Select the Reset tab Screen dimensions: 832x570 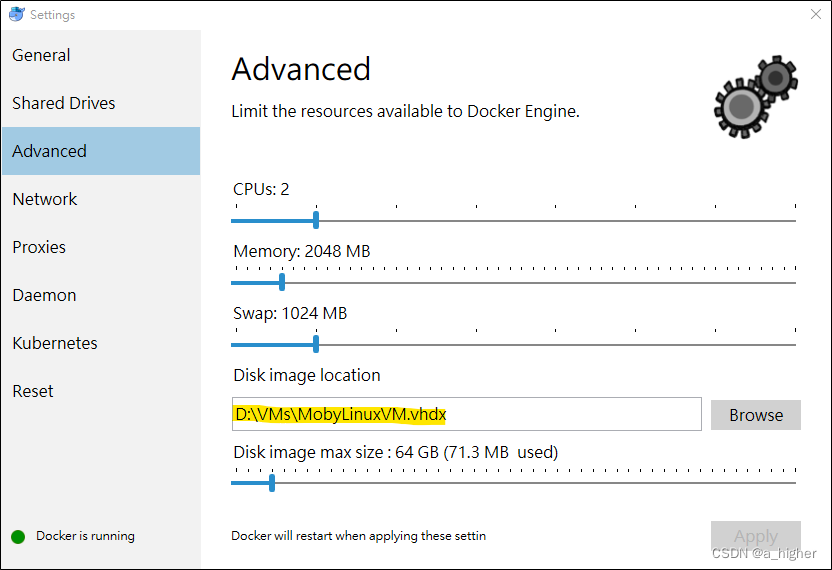(33, 391)
